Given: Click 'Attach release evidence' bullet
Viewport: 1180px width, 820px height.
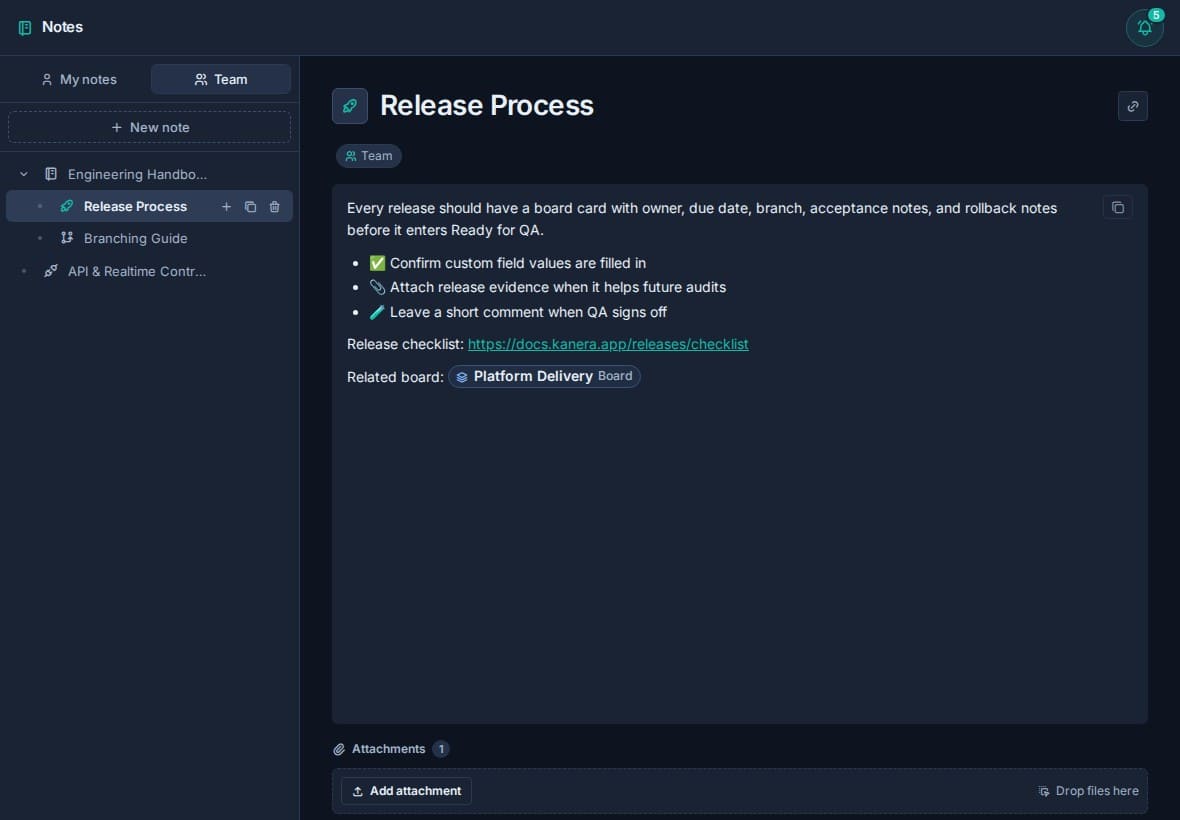Looking at the screenshot, I should 547,287.
